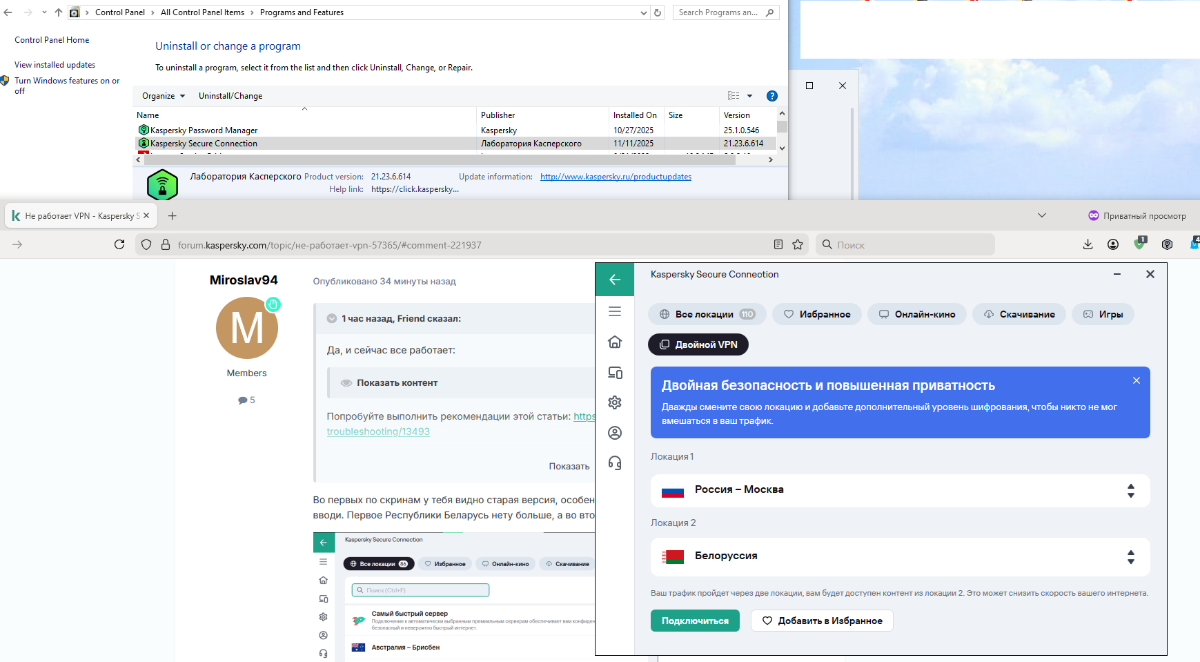Click the forum.kaspersky.com address bar URL
This screenshot has height=662, width=1200.
329,245
